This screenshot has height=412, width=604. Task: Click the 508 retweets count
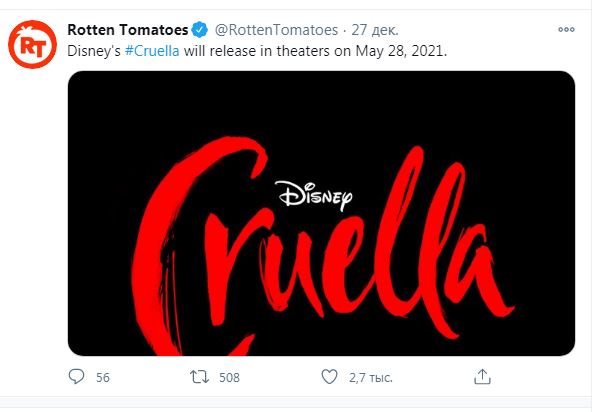click(229, 378)
